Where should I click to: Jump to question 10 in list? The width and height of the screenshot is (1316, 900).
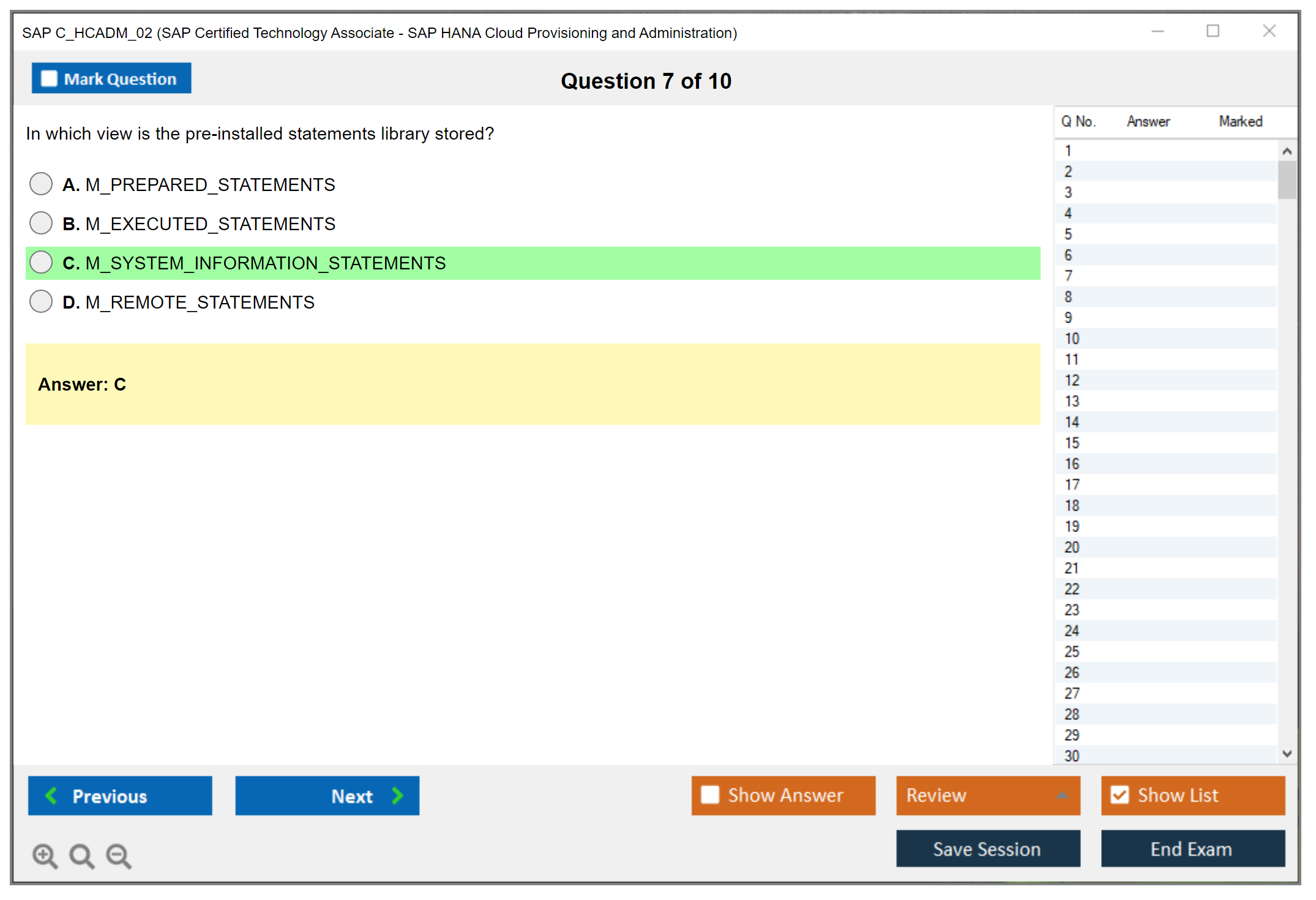pyautogui.click(x=1072, y=339)
